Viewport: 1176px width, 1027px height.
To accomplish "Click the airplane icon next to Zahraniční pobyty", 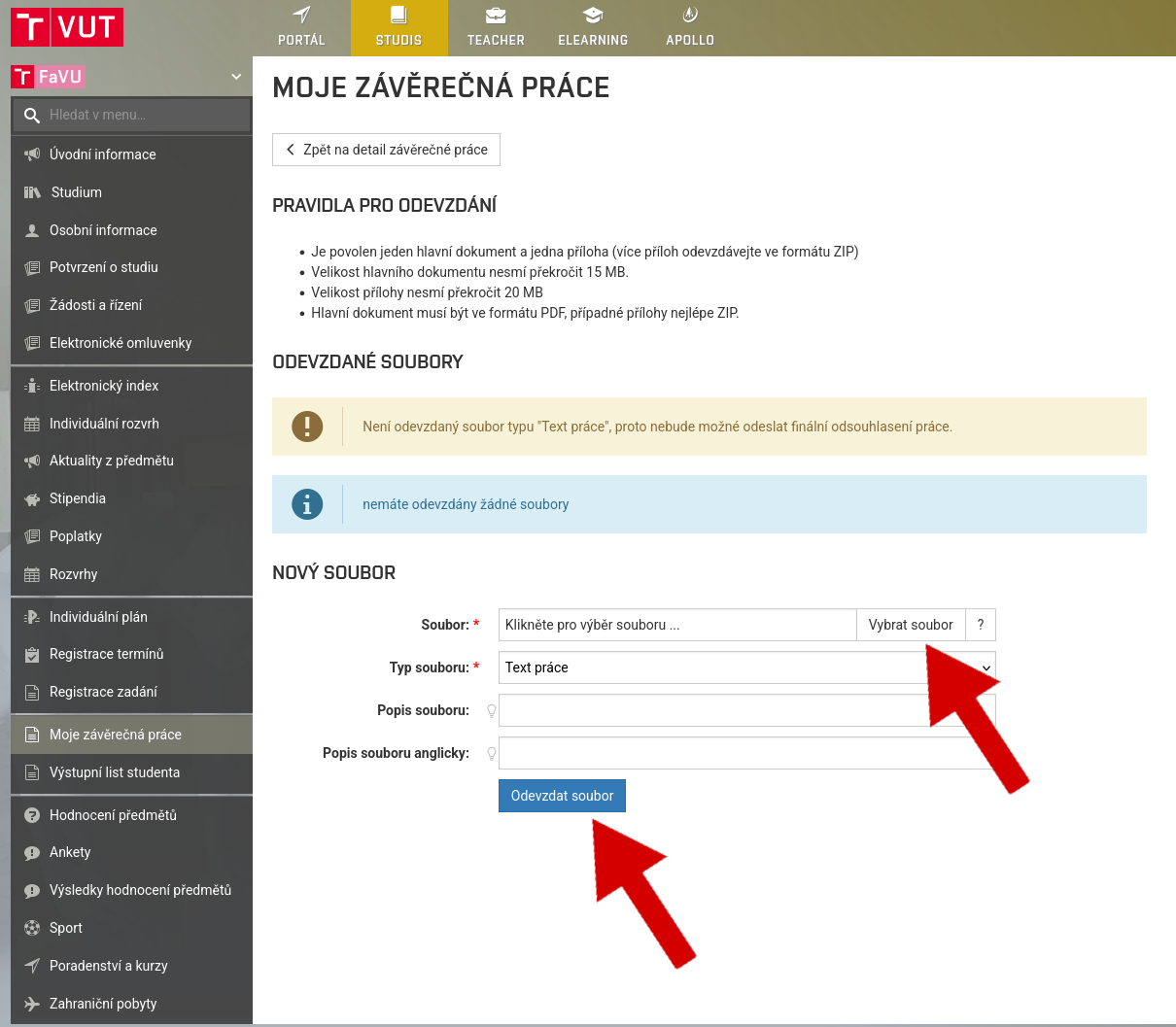I will coord(32,1004).
